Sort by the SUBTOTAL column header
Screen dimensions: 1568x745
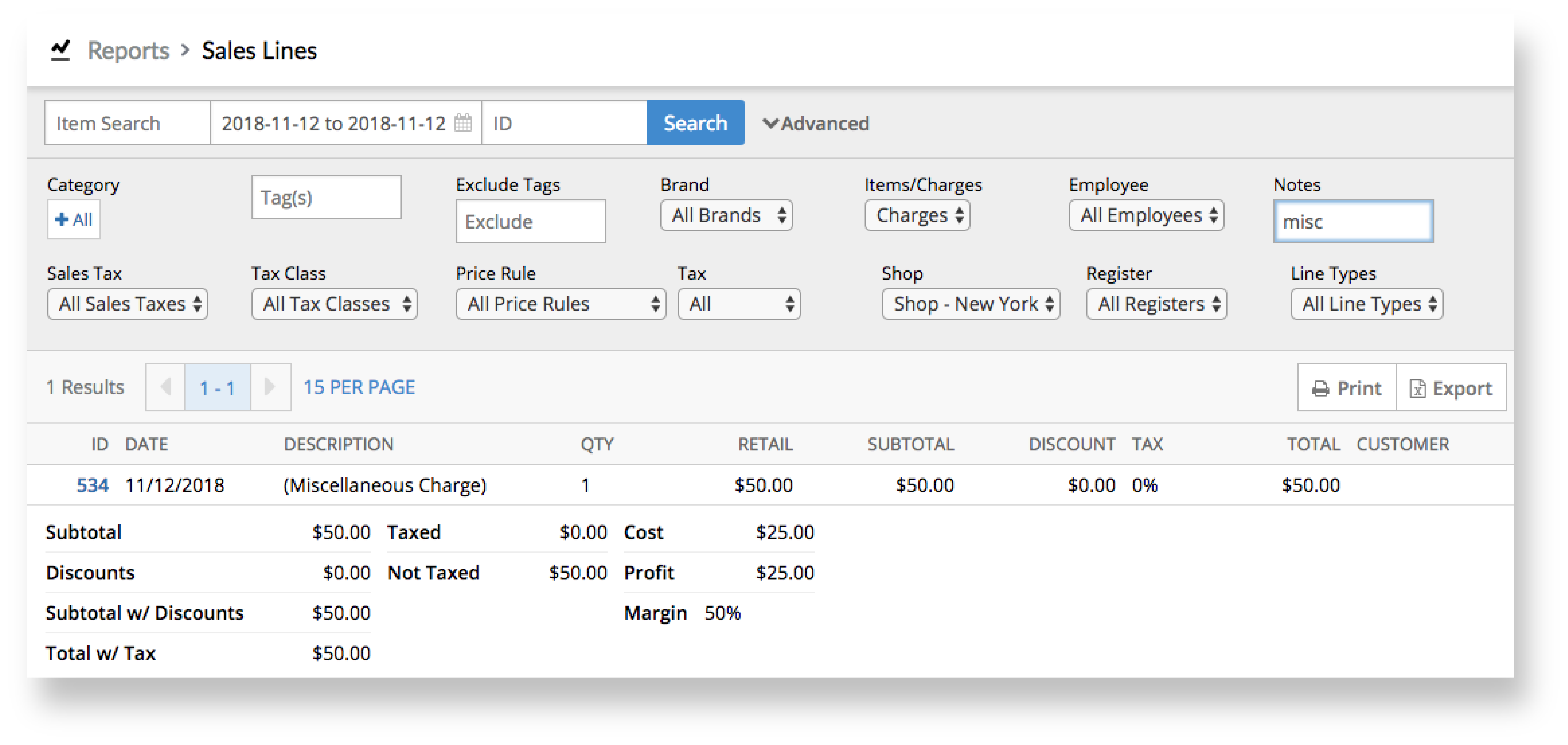click(911, 444)
